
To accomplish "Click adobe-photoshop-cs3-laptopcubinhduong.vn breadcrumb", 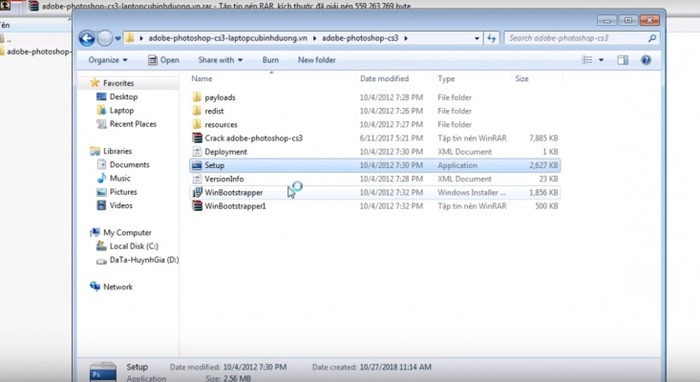I will coord(228,38).
